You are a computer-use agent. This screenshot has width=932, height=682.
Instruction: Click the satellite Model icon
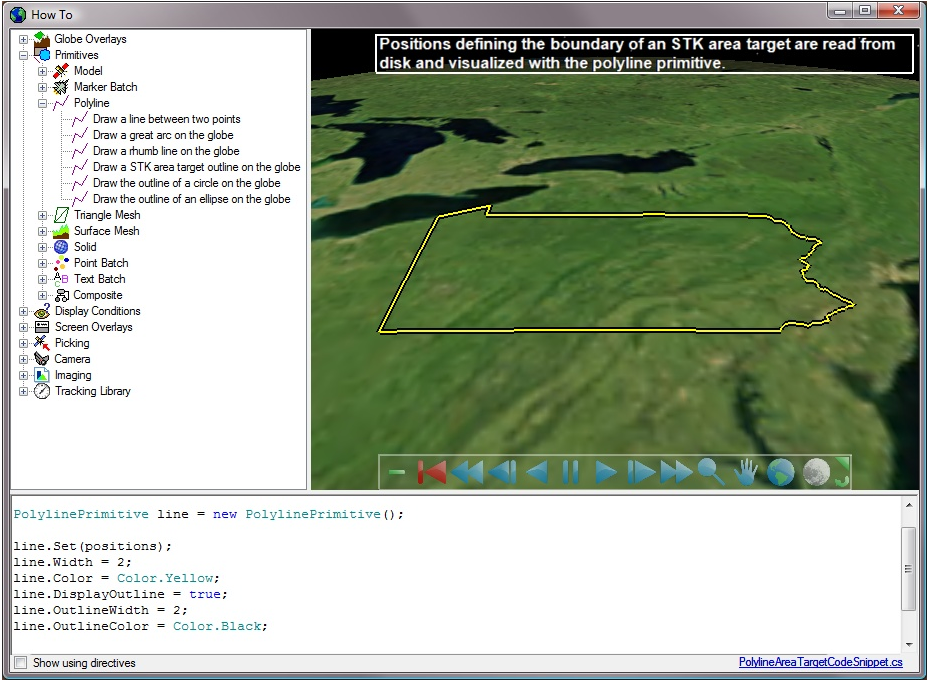pyautogui.click(x=61, y=71)
